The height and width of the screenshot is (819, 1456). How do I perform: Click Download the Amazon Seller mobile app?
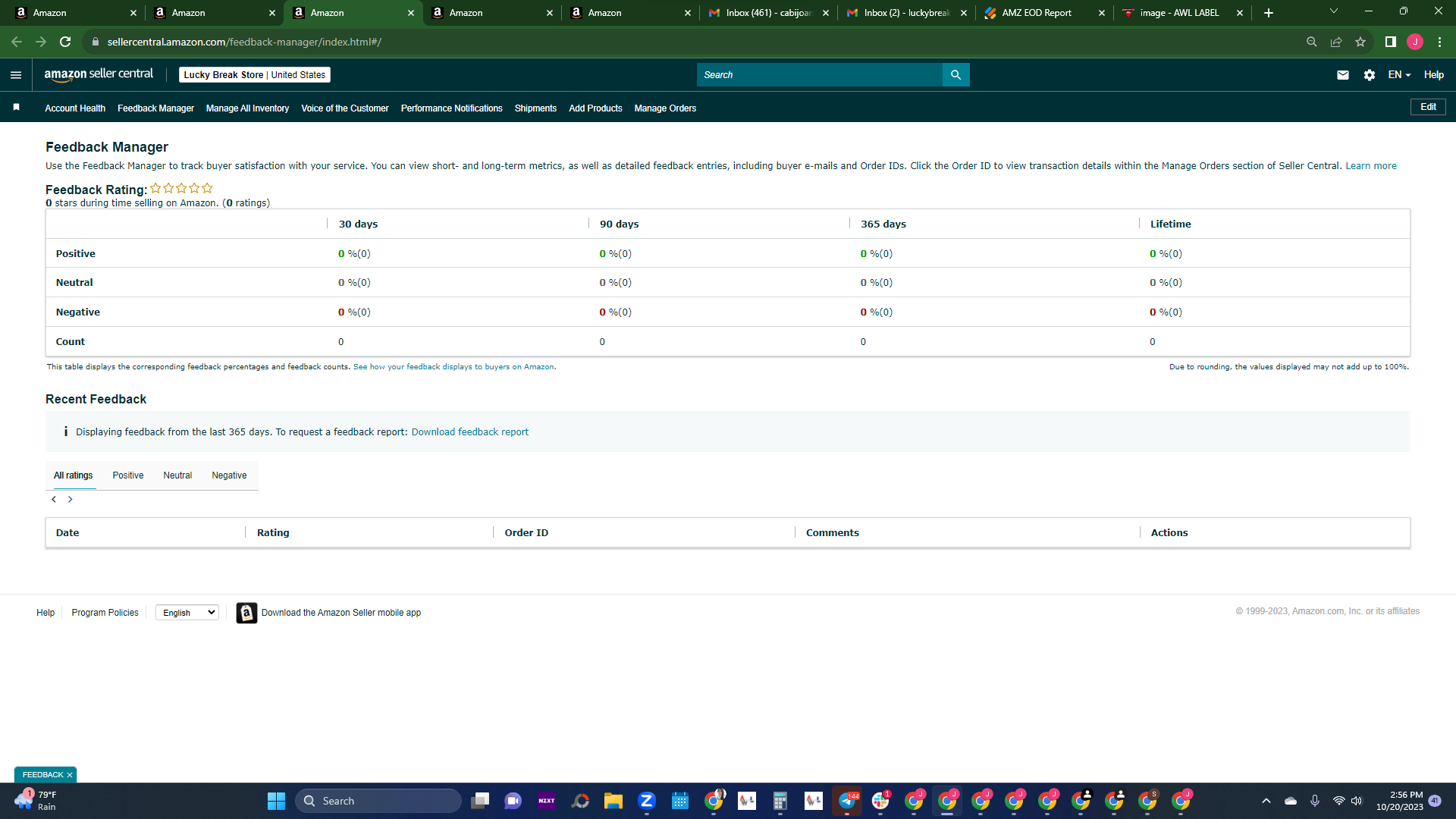(x=341, y=613)
